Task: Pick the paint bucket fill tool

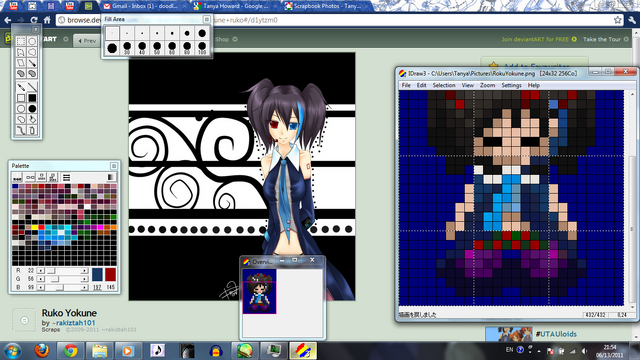Action: (x=32, y=120)
